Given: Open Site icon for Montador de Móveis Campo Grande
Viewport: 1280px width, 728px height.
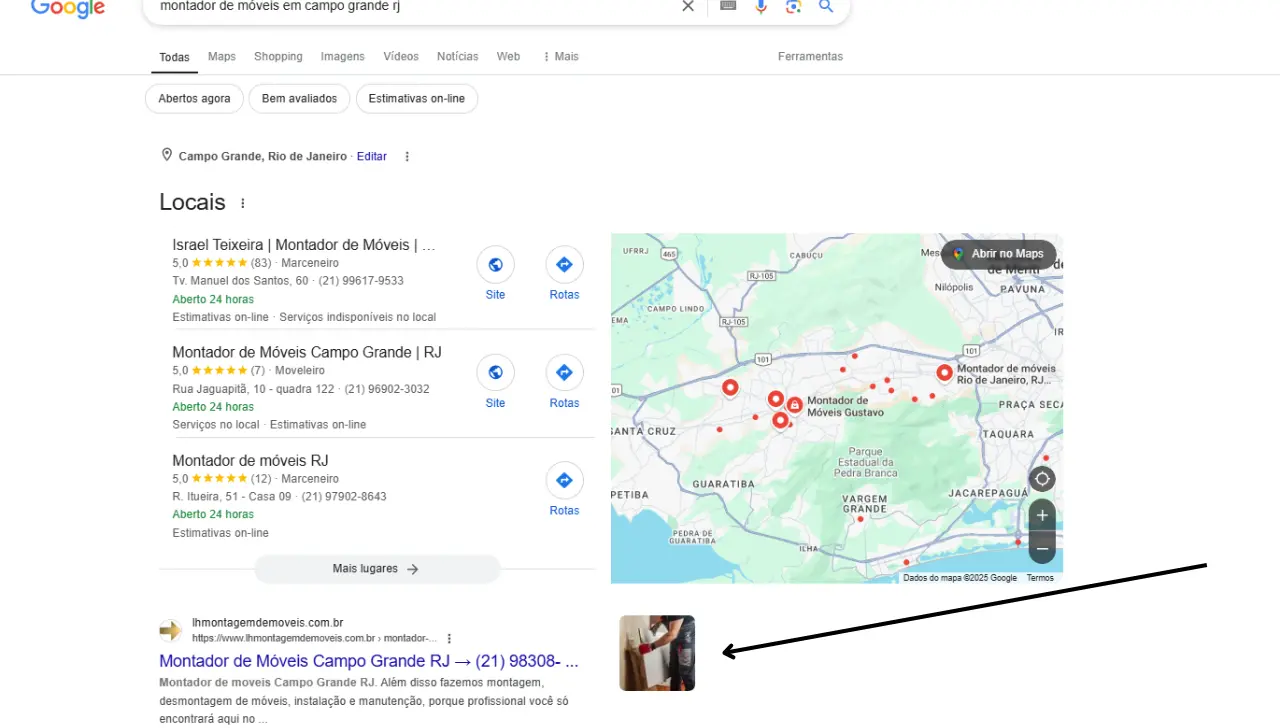Looking at the screenshot, I should click(x=495, y=373).
